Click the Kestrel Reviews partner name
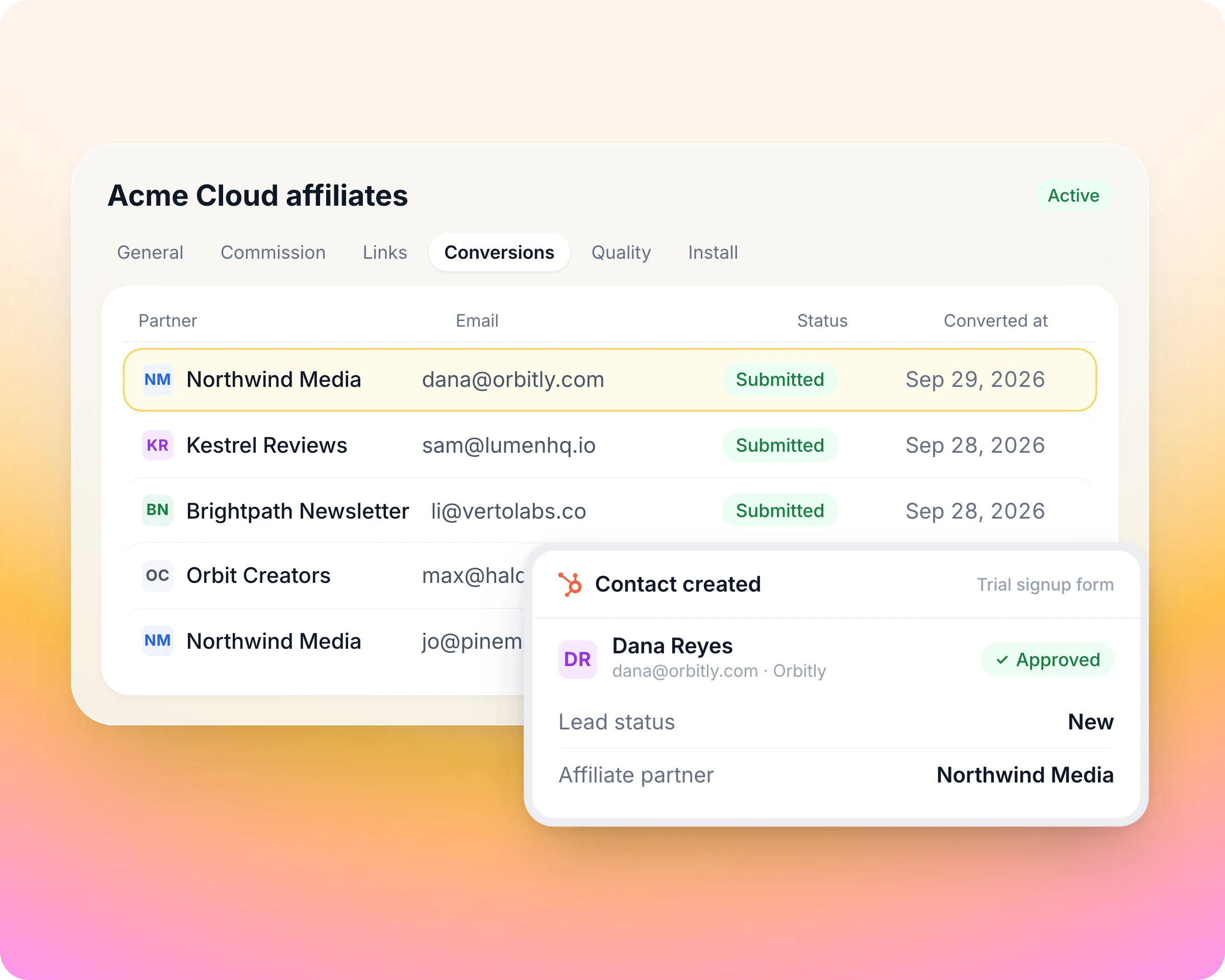 [266, 446]
